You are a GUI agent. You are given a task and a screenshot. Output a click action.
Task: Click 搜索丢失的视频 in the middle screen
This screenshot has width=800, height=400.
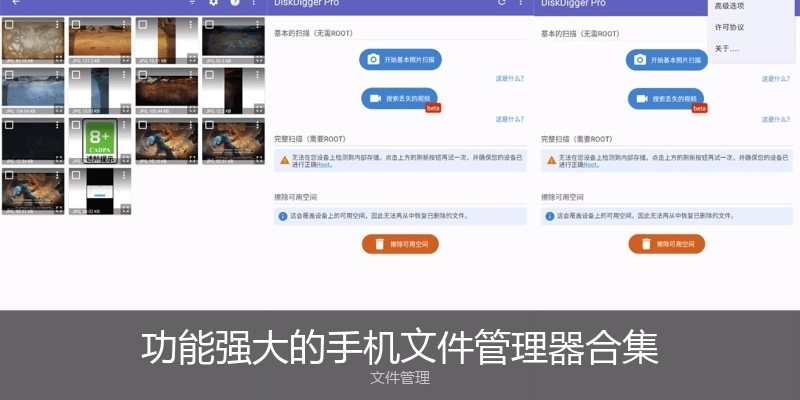coord(399,98)
